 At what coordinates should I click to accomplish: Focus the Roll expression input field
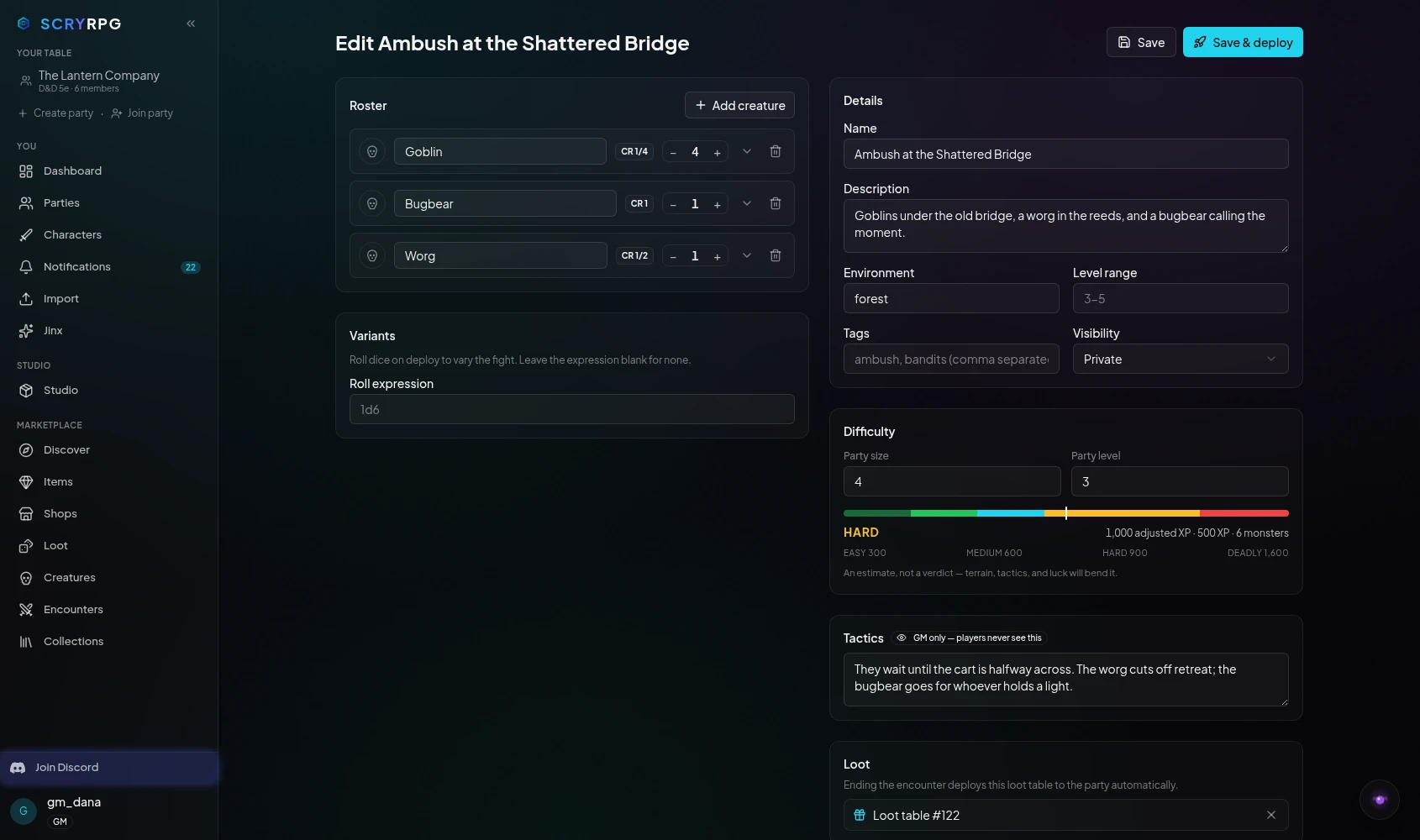572,409
